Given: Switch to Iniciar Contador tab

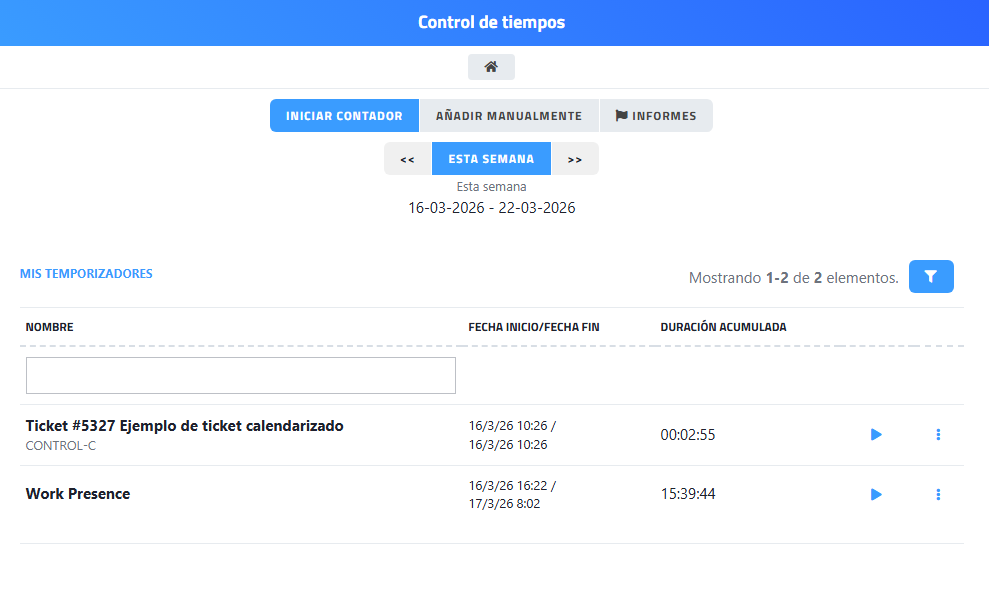Looking at the screenshot, I should 344,116.
